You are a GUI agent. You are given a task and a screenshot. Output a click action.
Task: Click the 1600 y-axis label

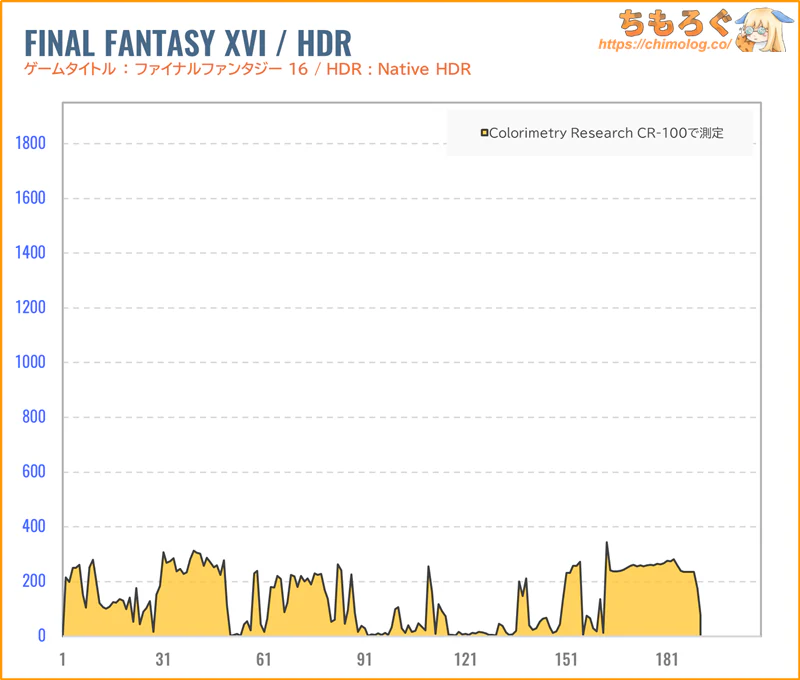(x=31, y=198)
